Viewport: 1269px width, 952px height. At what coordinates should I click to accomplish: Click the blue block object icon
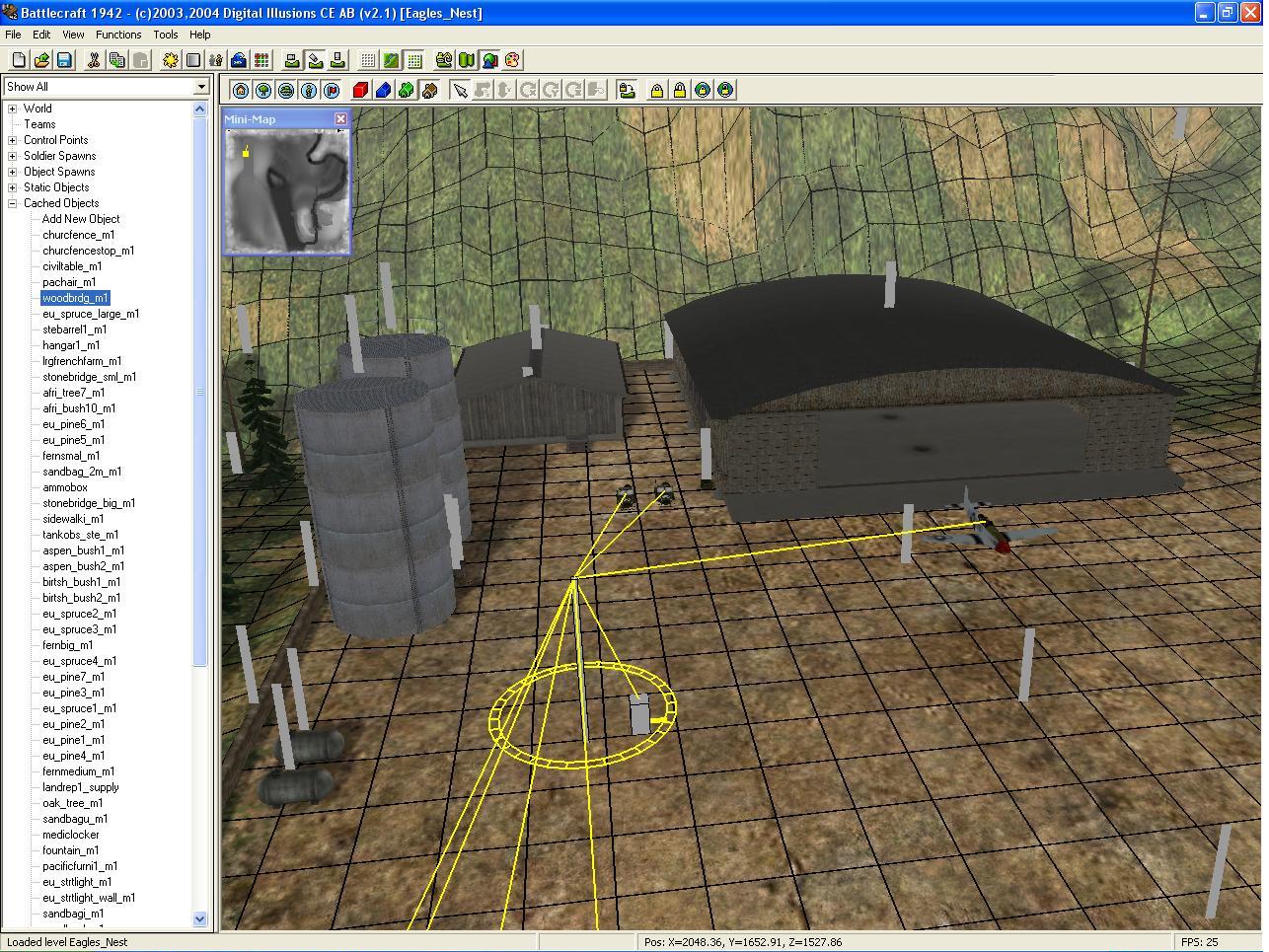coord(383,90)
